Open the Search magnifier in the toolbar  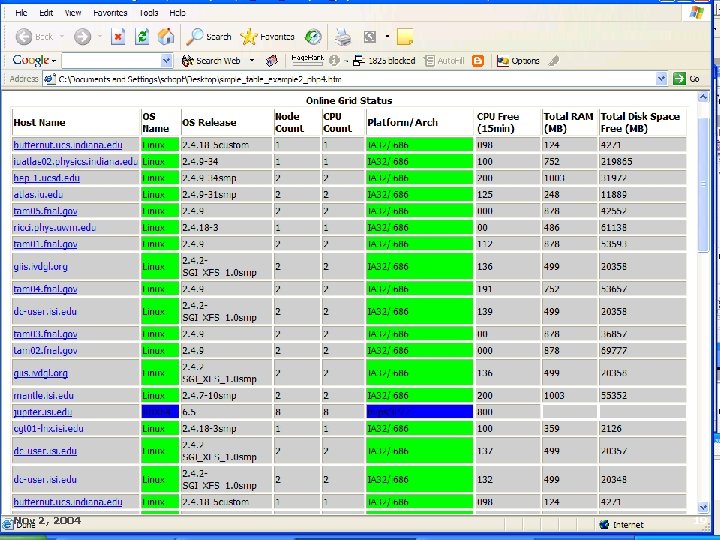(x=208, y=37)
